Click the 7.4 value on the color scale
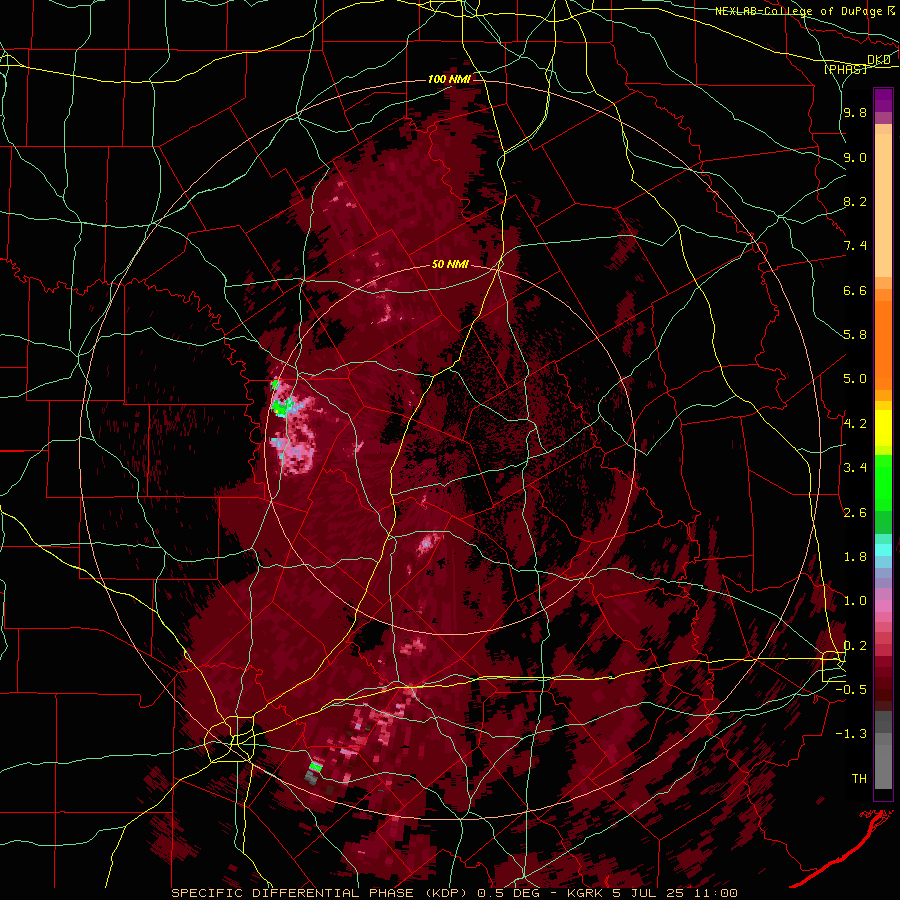The width and height of the screenshot is (900, 900). coord(855,246)
